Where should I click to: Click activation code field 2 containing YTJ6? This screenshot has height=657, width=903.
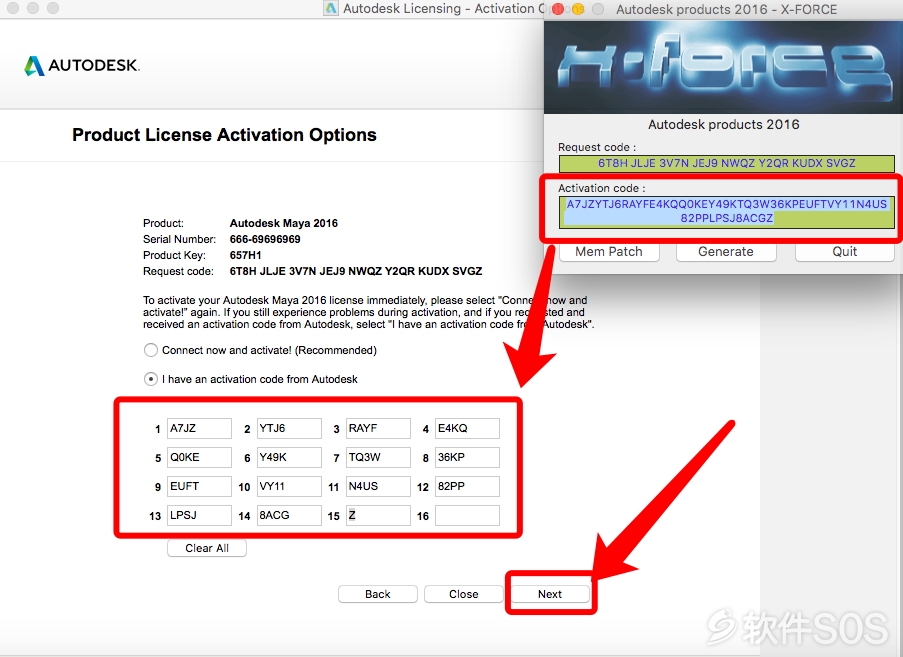[289, 428]
